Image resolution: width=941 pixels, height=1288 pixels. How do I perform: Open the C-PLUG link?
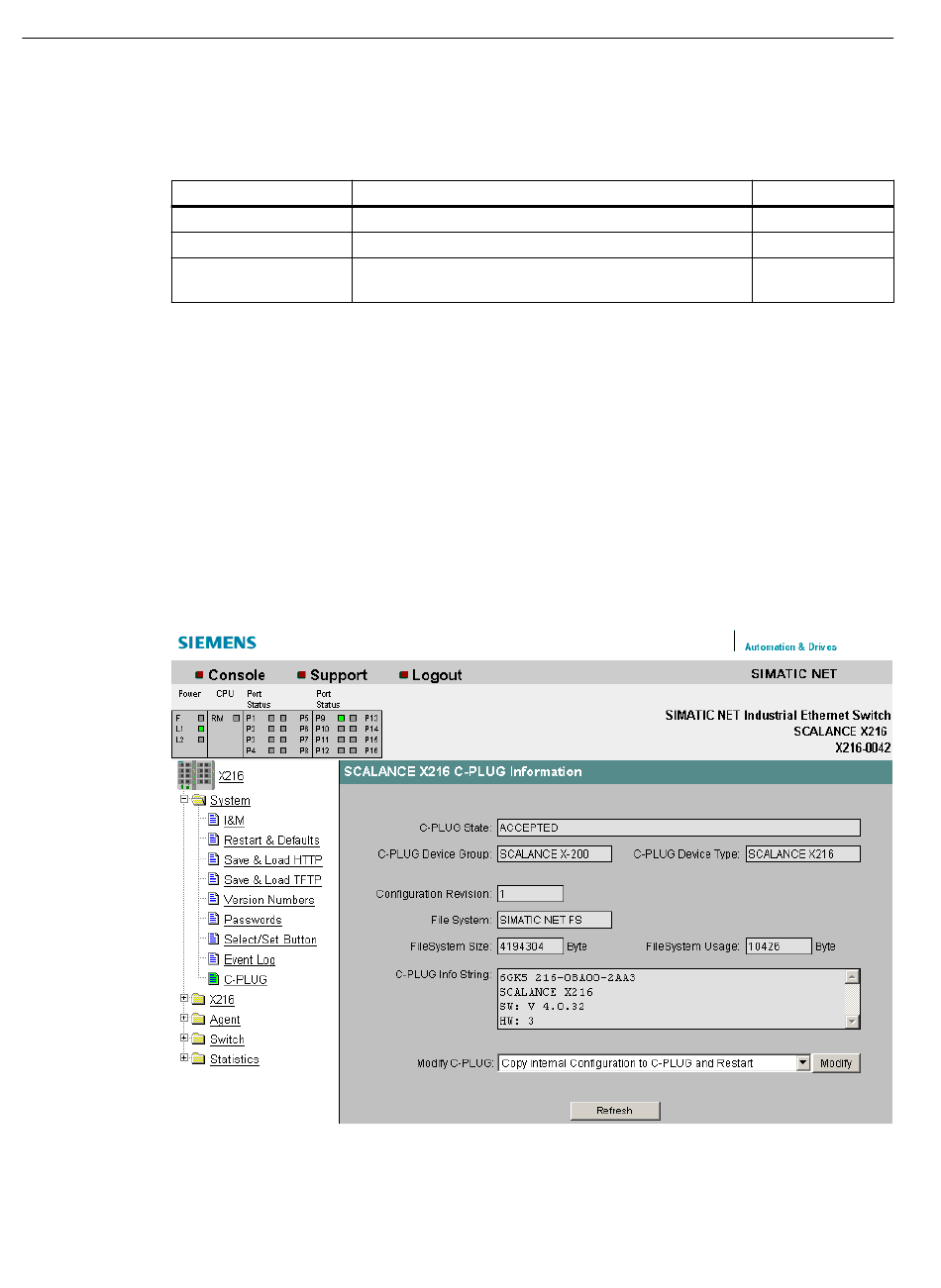pyautogui.click(x=246, y=980)
